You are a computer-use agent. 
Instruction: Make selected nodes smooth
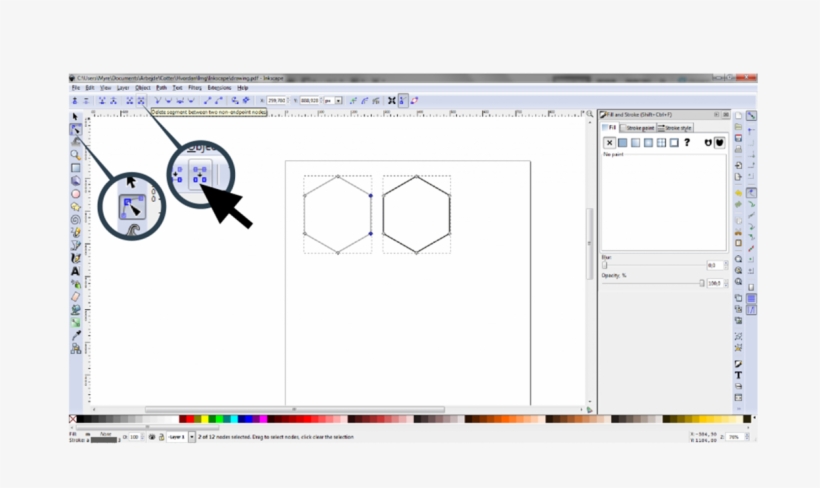pos(168,100)
